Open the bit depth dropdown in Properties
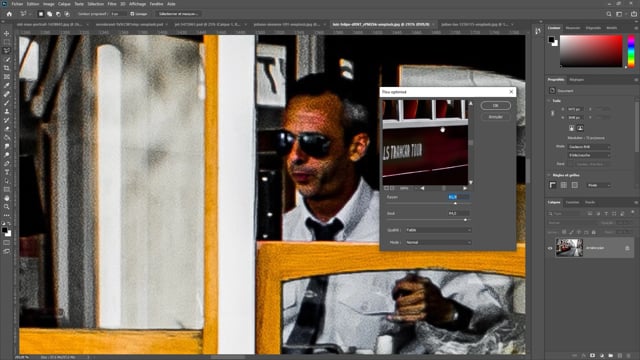 (x=589, y=156)
